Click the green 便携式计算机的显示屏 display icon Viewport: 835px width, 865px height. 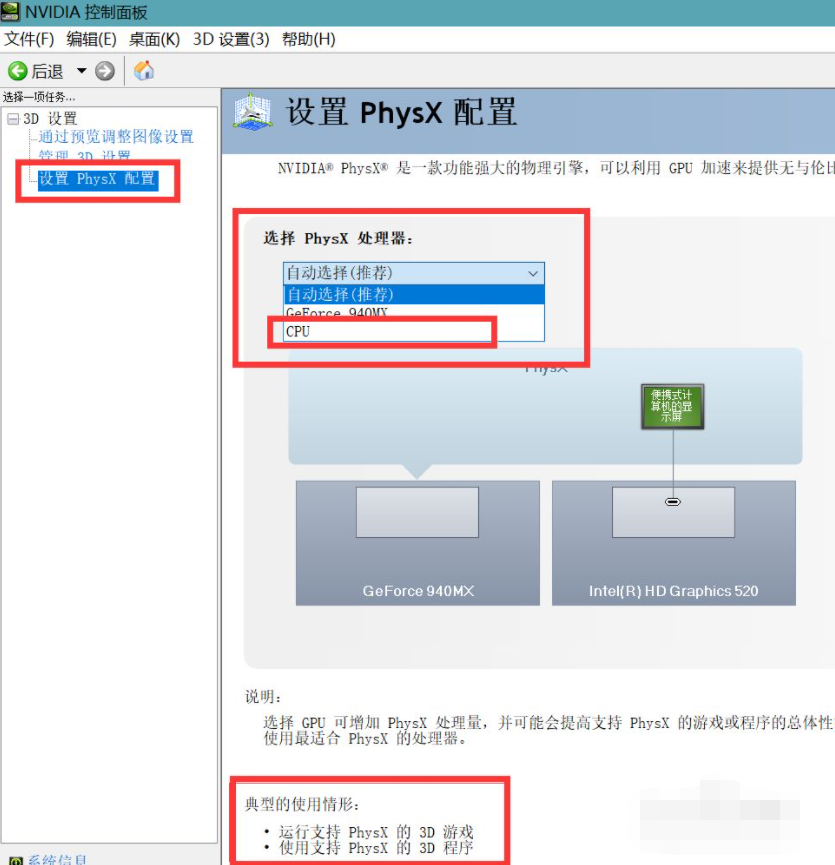pyautogui.click(x=672, y=407)
